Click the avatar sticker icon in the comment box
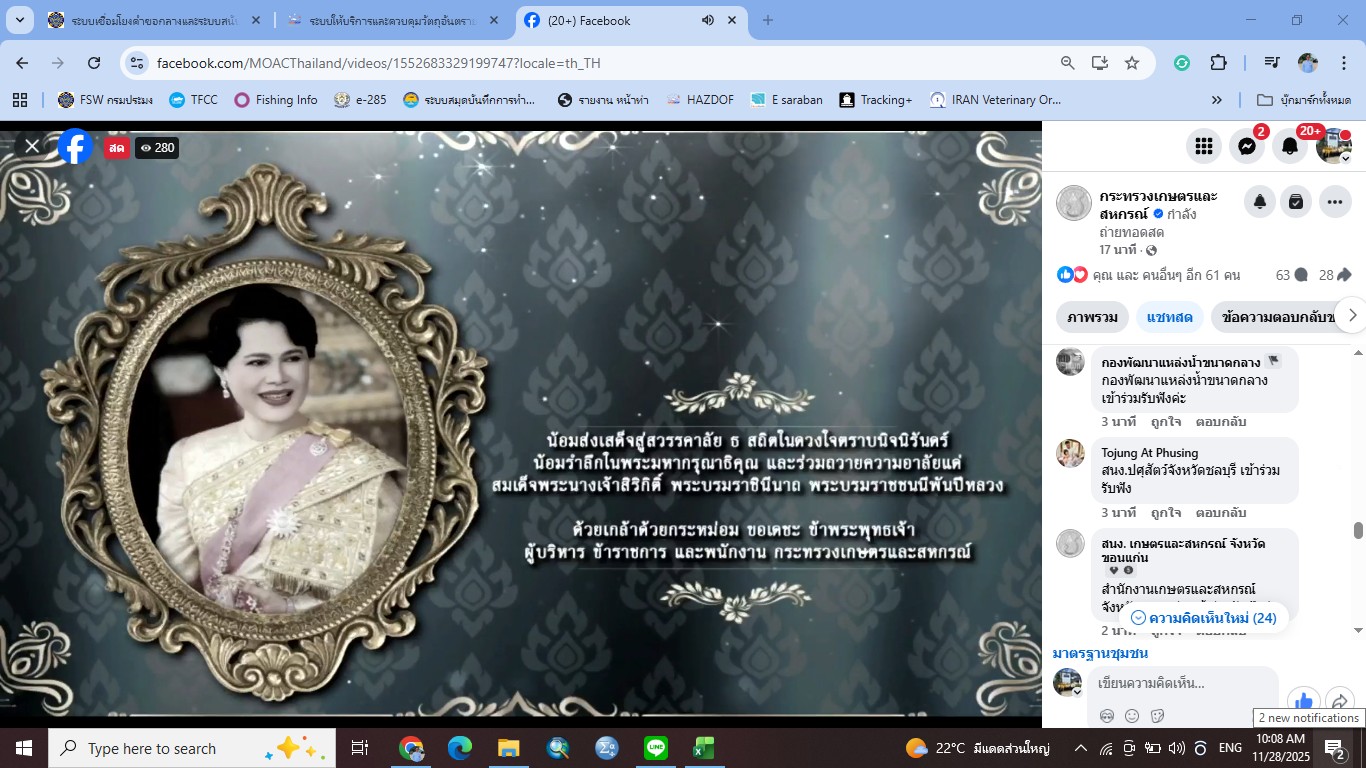 tap(1107, 715)
